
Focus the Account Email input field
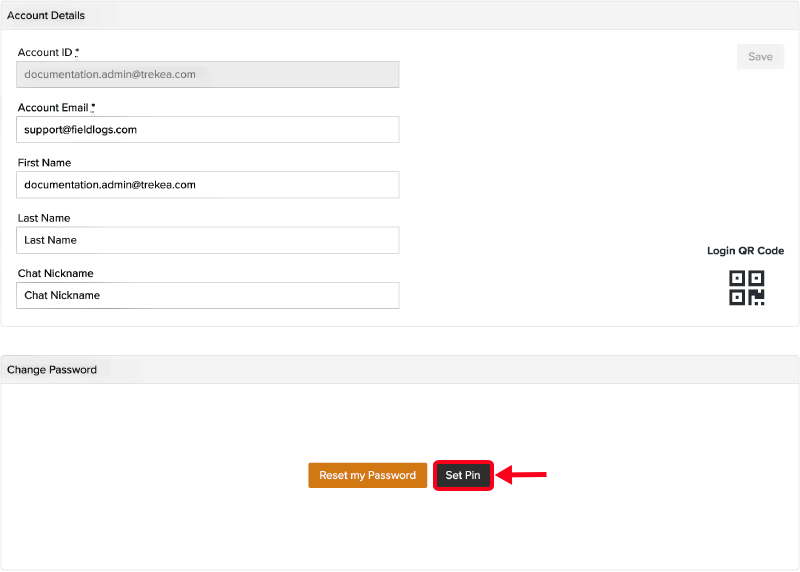click(x=208, y=130)
